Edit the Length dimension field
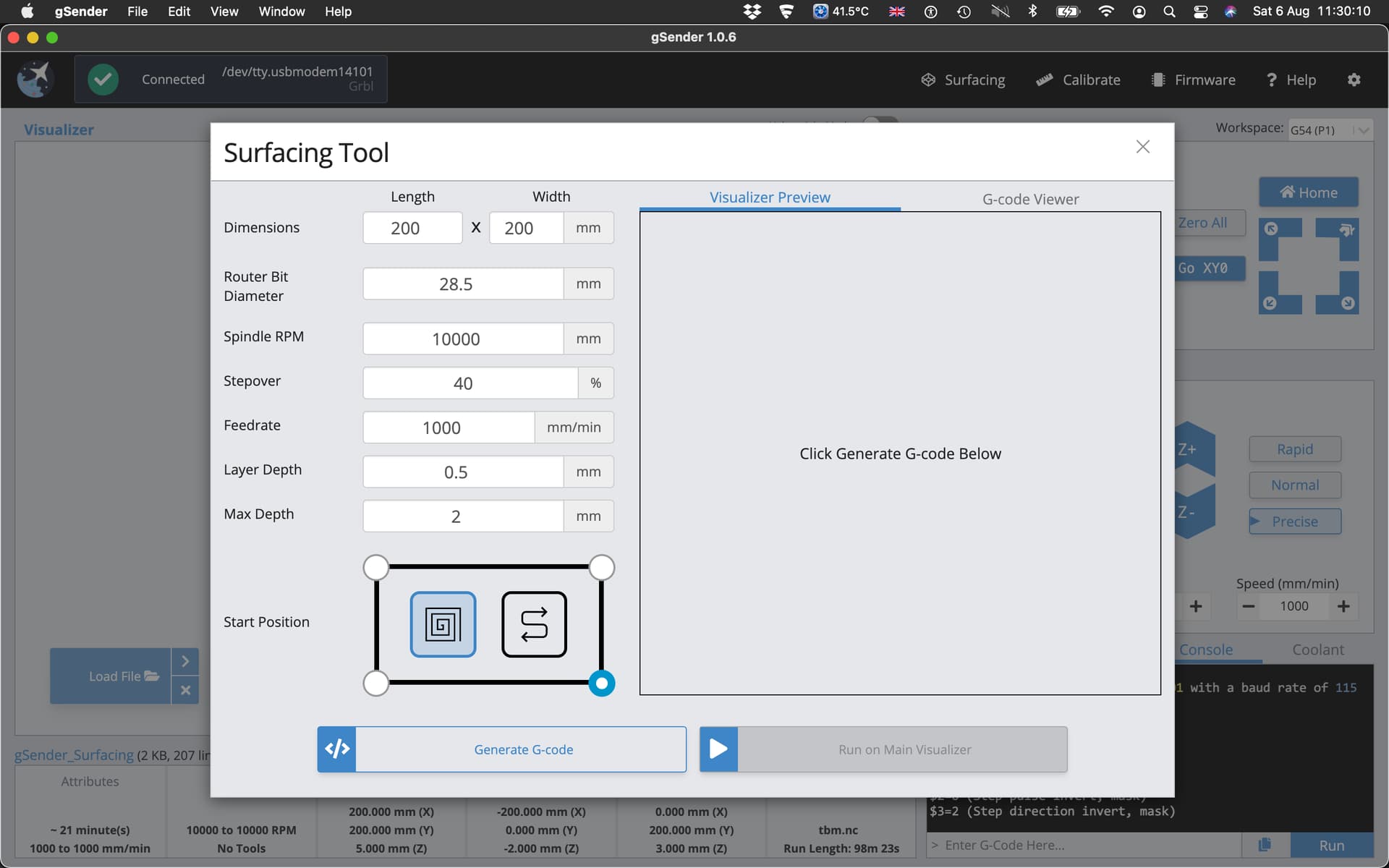This screenshot has width=1389, height=868. (x=412, y=228)
